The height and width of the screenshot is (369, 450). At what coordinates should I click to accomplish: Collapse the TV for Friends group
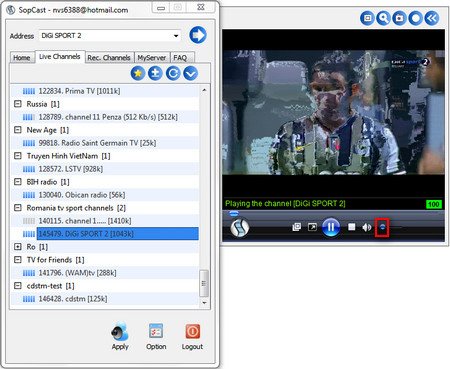[x=18, y=259]
